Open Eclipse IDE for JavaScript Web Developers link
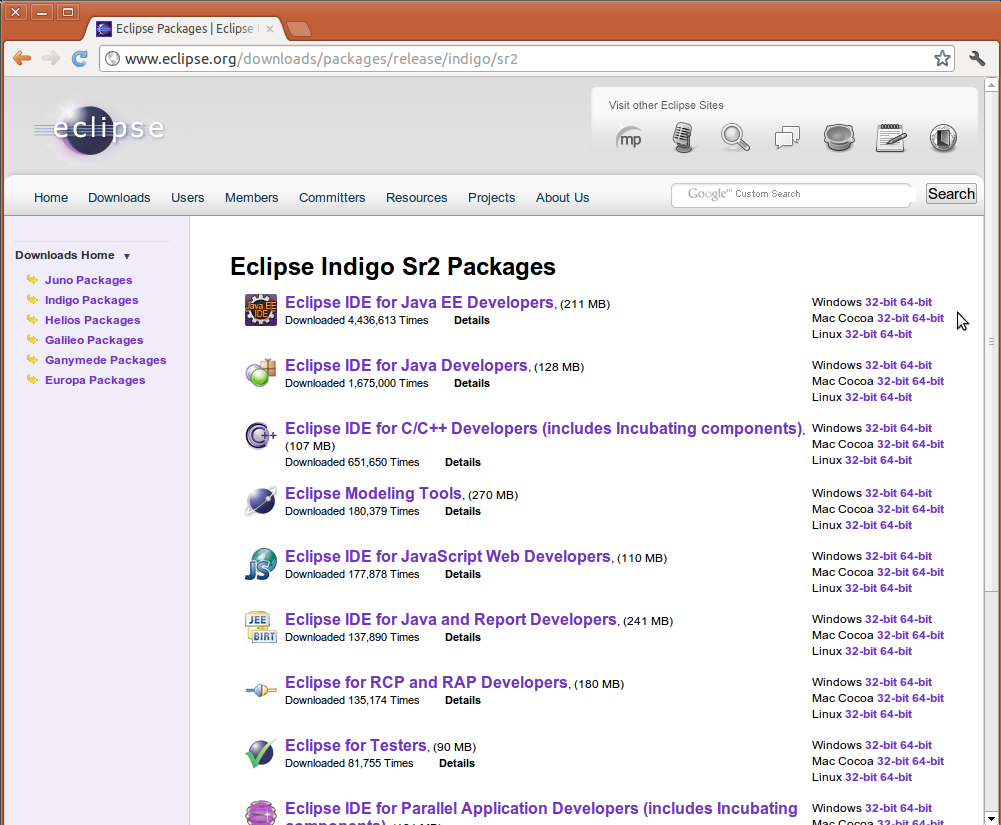 [x=448, y=557]
